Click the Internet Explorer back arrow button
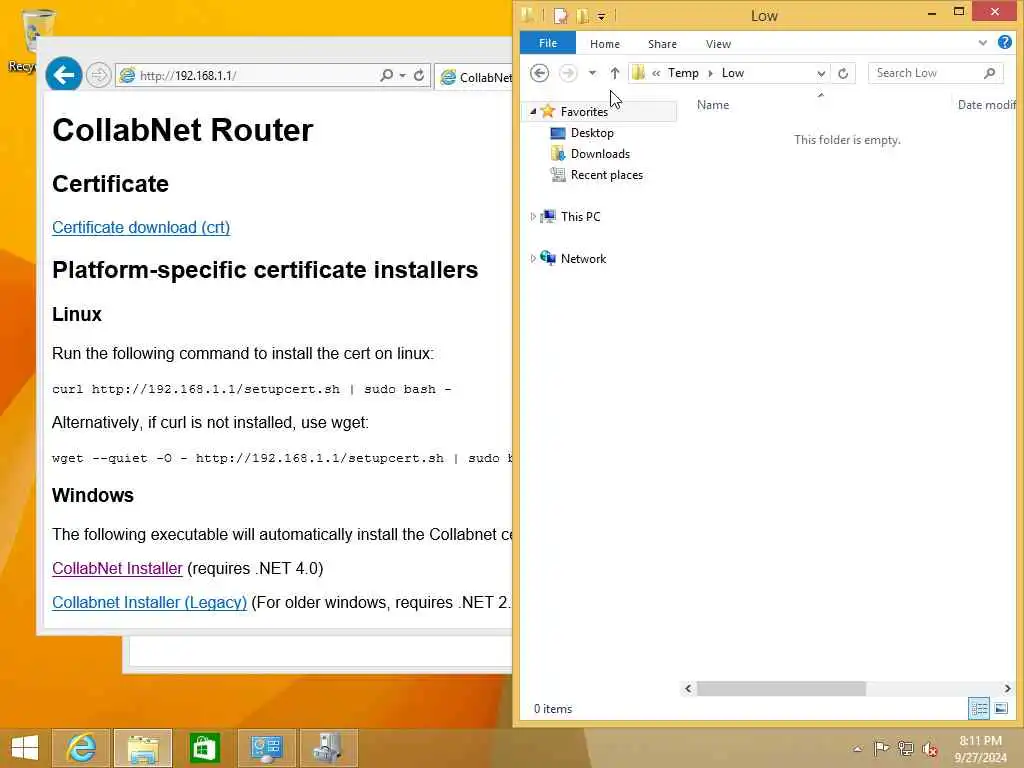The image size is (1024, 768). click(63, 75)
